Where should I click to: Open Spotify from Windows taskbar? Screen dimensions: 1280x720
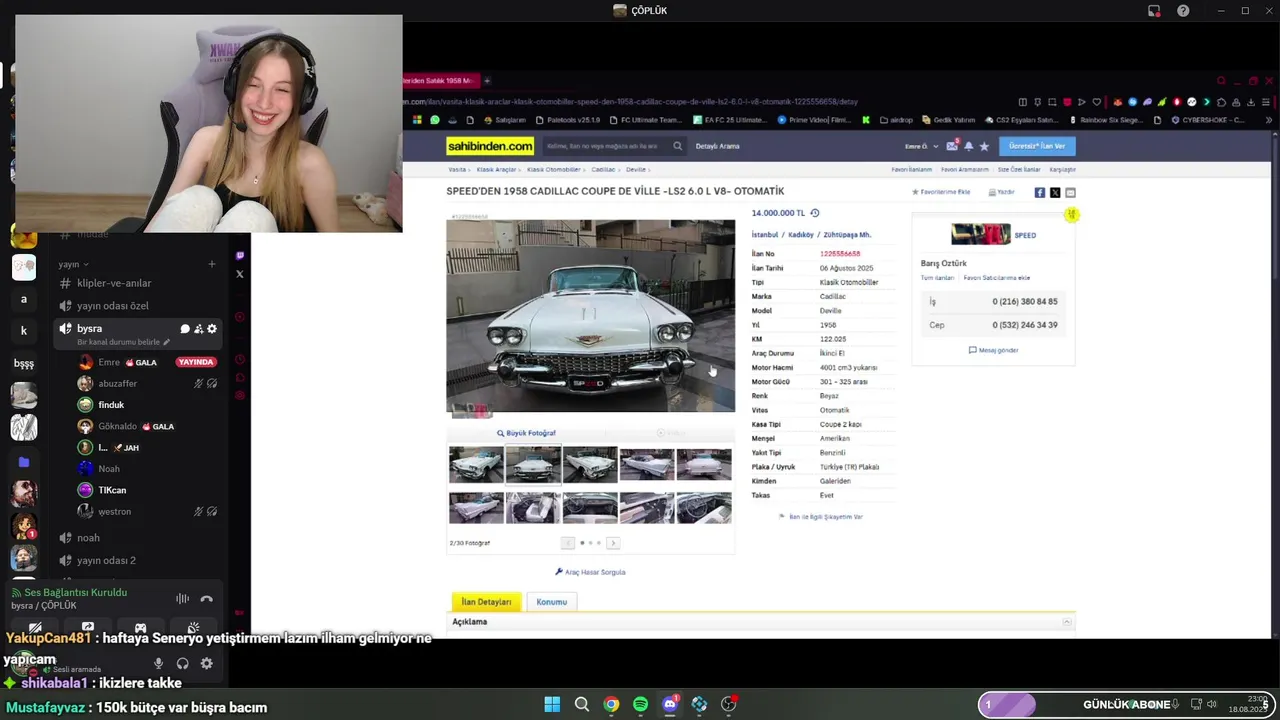[x=640, y=704]
